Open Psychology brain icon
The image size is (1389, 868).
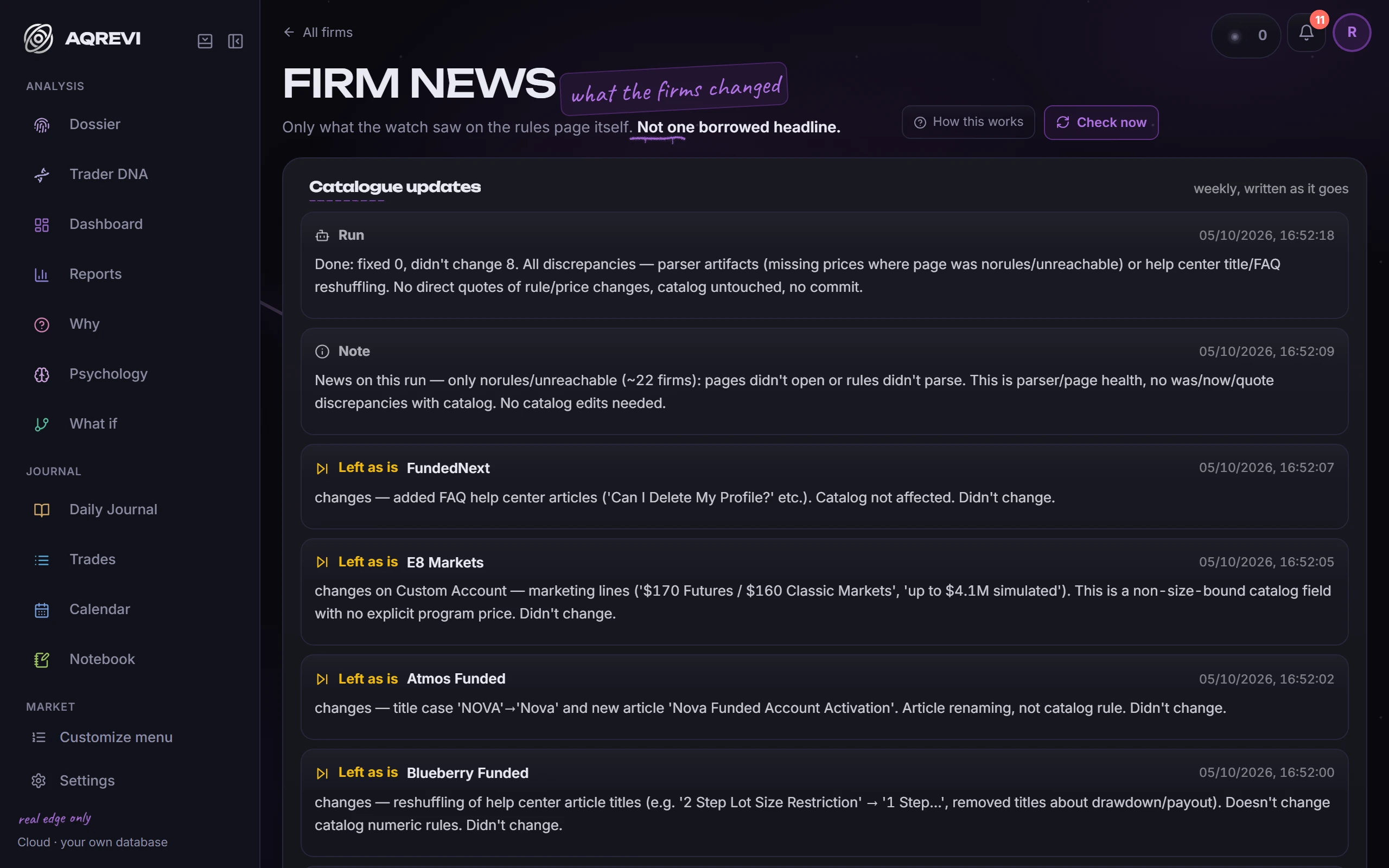[41, 374]
